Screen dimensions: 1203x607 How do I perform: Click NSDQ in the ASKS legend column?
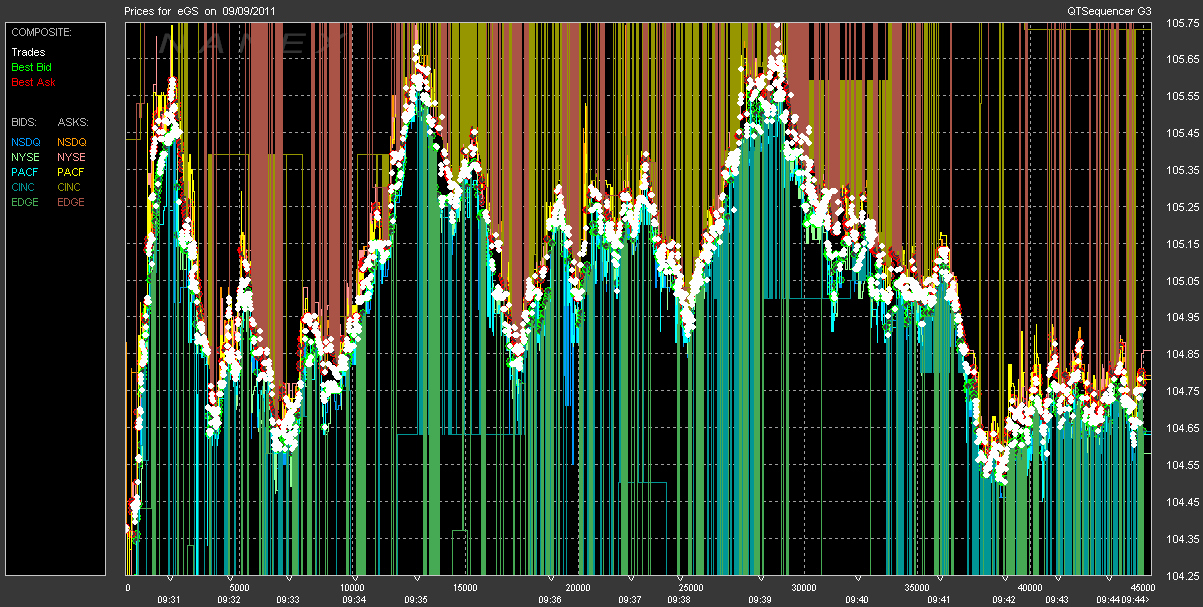(x=72, y=142)
